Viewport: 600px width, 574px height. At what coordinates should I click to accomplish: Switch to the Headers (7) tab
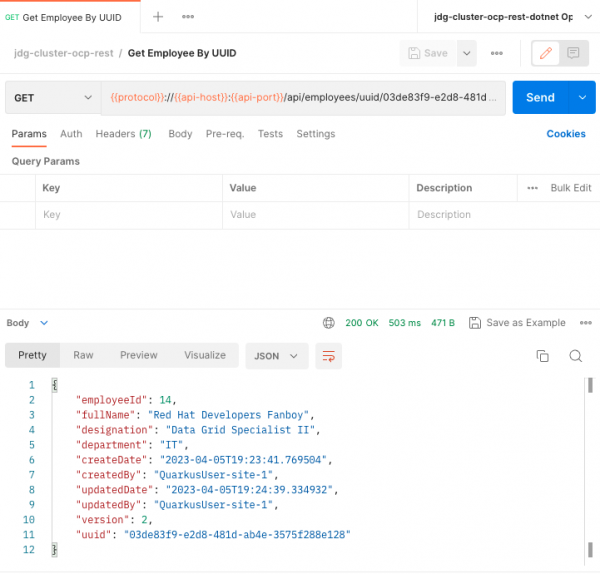click(x=123, y=134)
